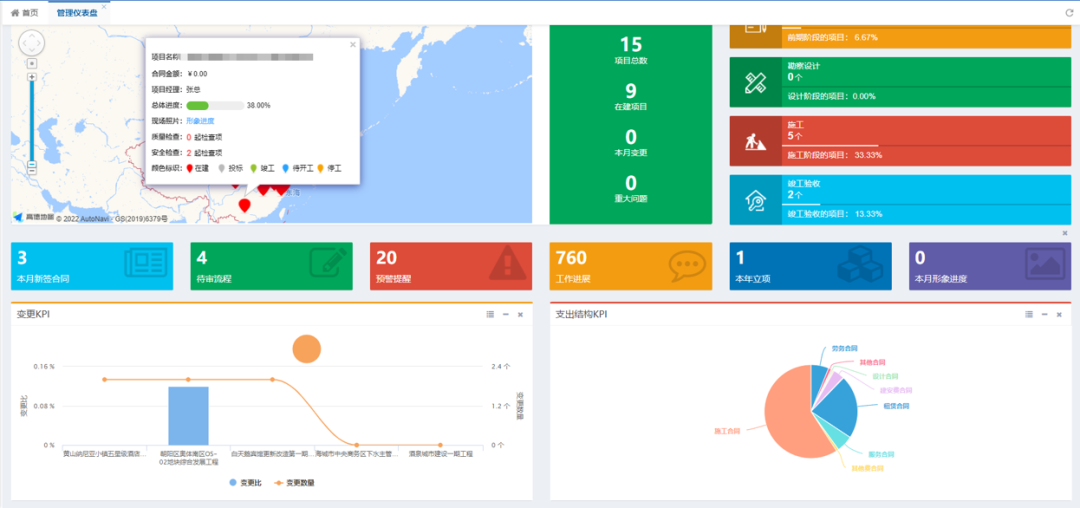The image size is (1080, 508).
Task: Click the chat bubble icon in 工作进展
Action: (687, 264)
